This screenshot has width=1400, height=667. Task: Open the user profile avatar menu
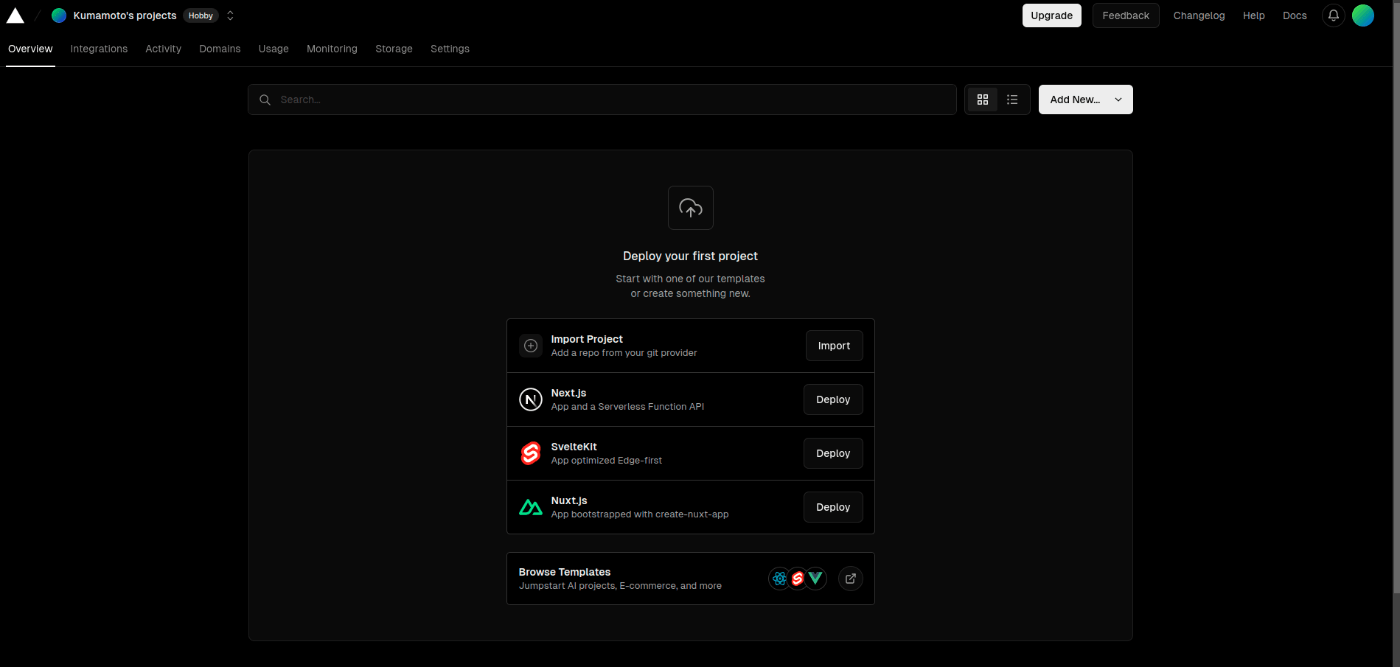pos(1363,15)
